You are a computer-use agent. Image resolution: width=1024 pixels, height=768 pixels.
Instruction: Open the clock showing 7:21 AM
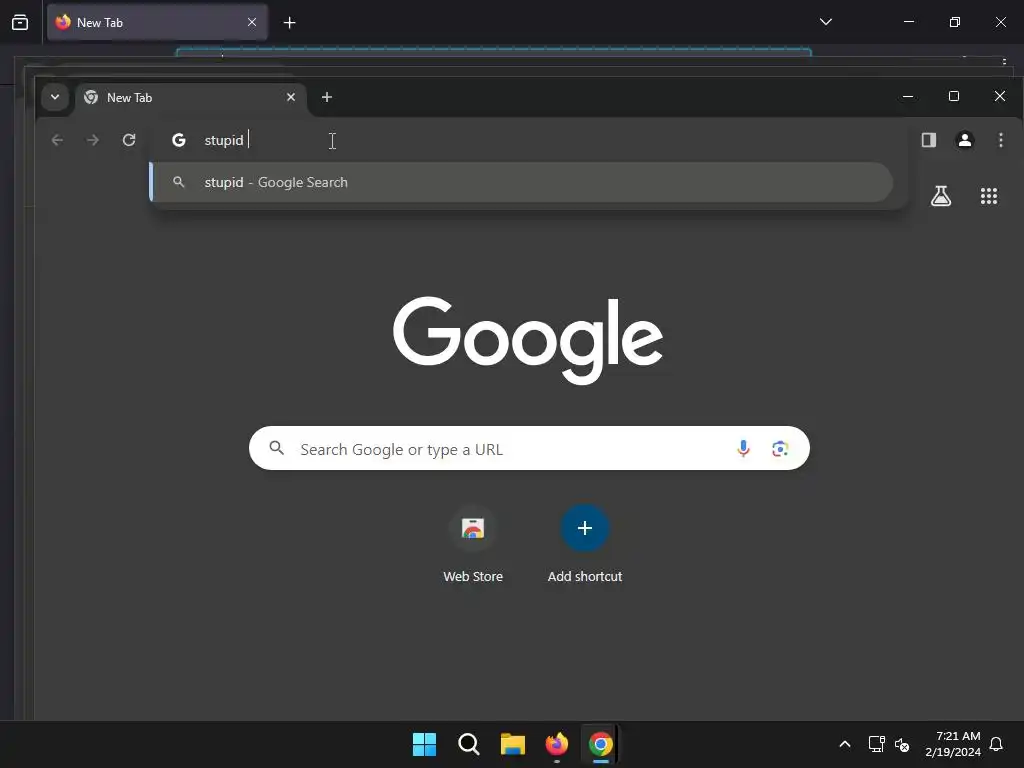(x=953, y=744)
